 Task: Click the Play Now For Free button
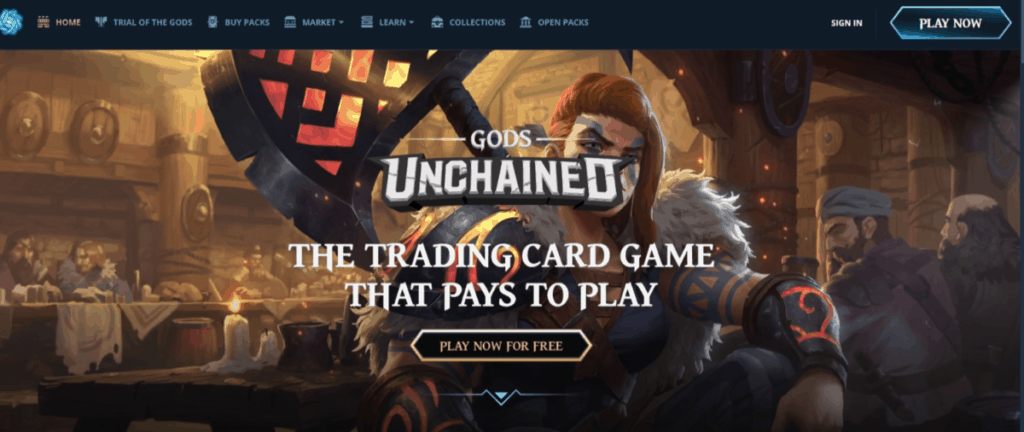[501, 345]
